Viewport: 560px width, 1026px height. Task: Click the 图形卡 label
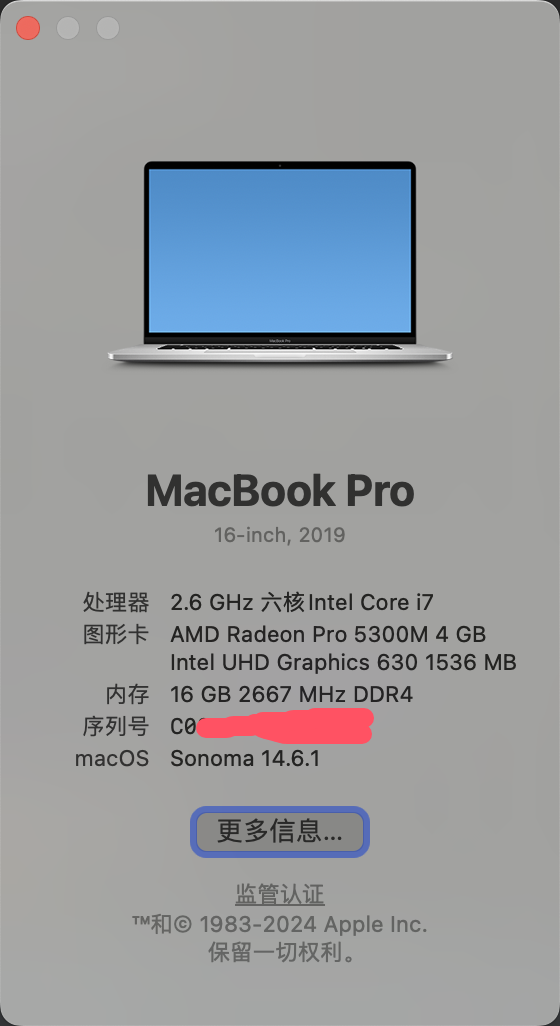point(116,634)
